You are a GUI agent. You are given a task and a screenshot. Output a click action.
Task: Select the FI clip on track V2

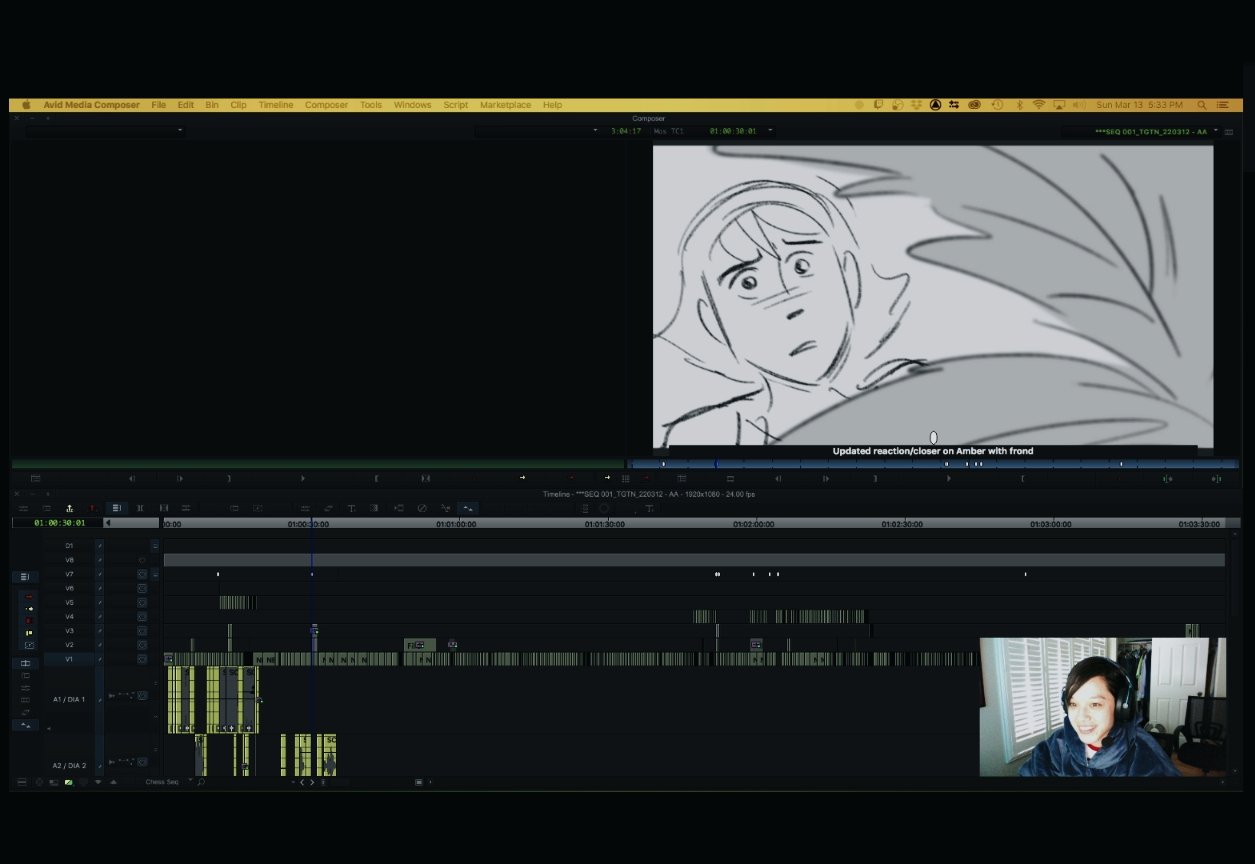point(420,645)
